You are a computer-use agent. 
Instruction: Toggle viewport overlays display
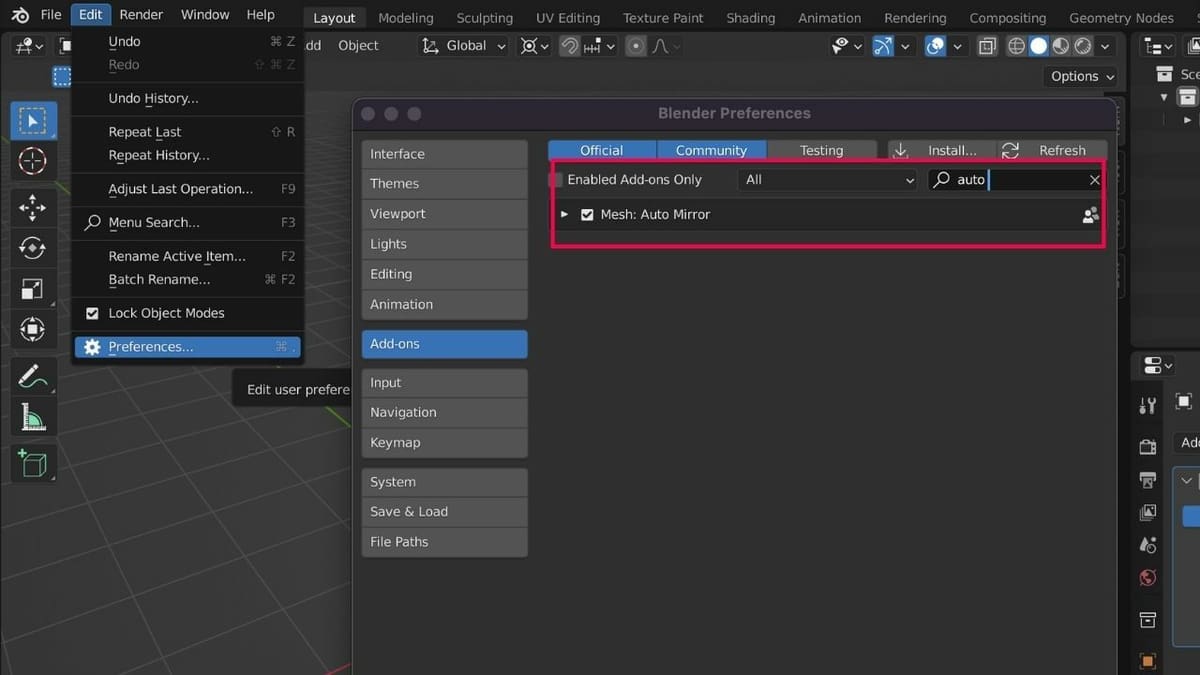935,46
